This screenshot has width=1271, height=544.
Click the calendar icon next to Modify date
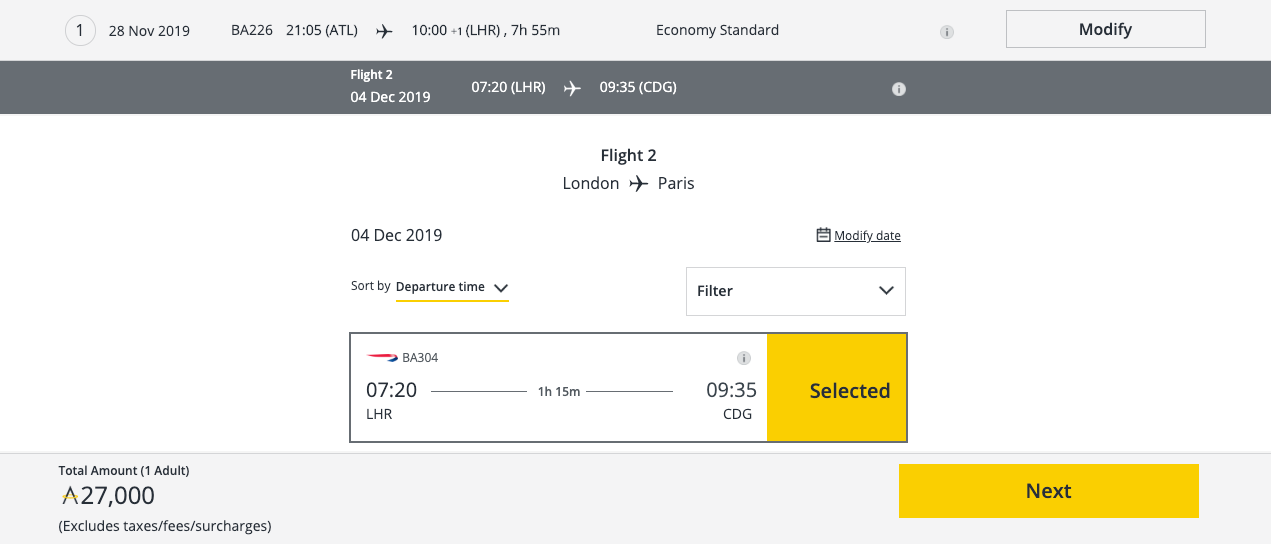coord(824,235)
